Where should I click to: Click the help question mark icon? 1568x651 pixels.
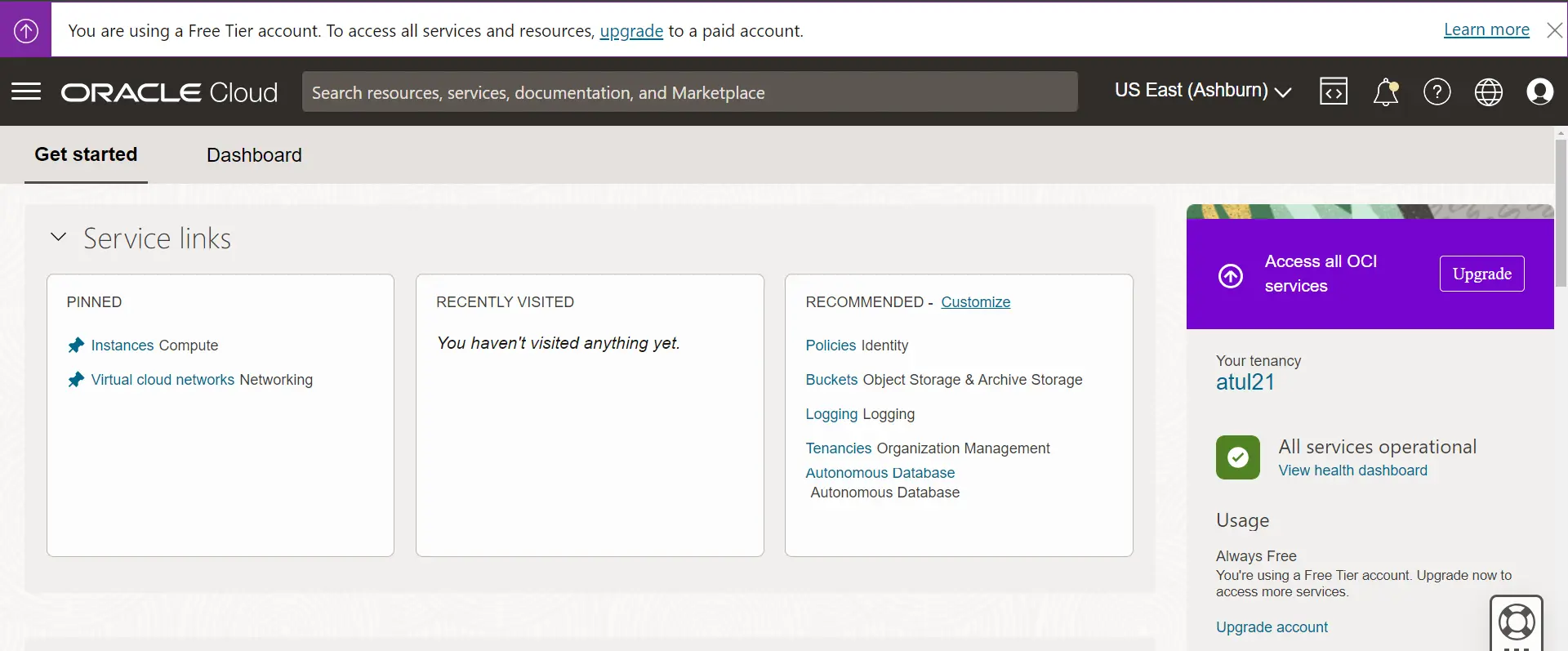[x=1437, y=91]
